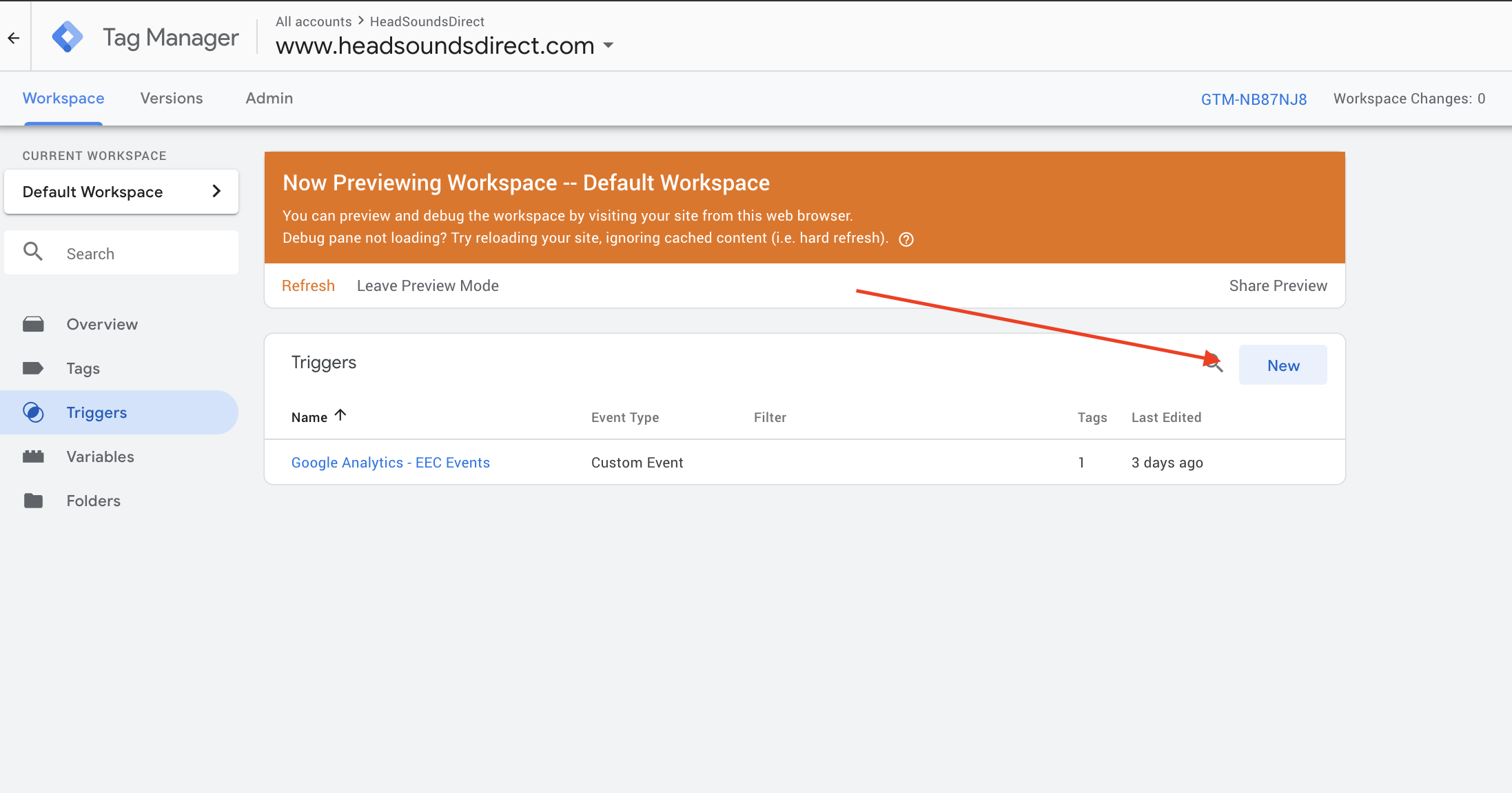Click the triggers table search icon

(1214, 363)
